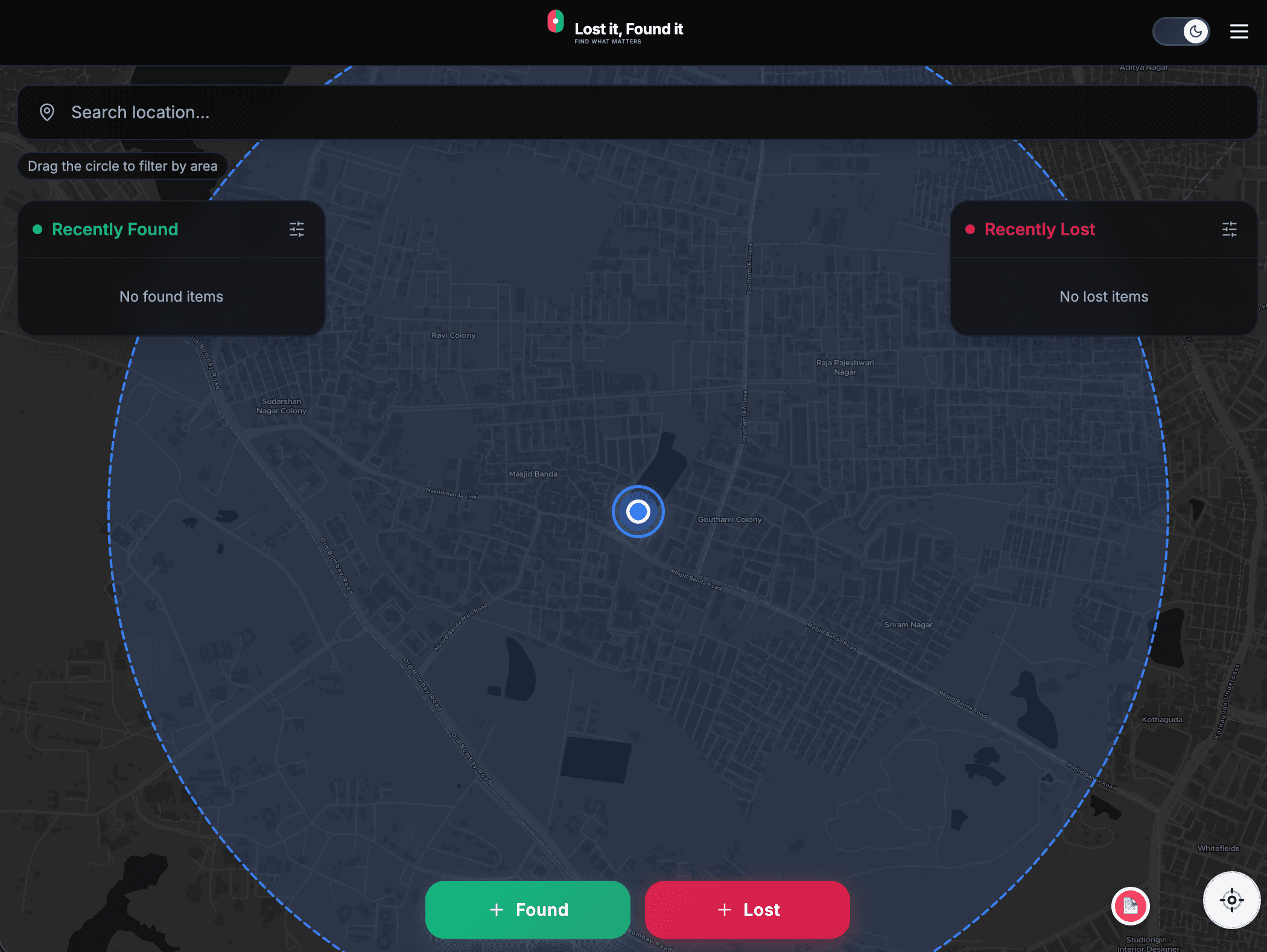Click the locate-me crosshair button
This screenshot has width=1267, height=952.
tap(1231, 900)
